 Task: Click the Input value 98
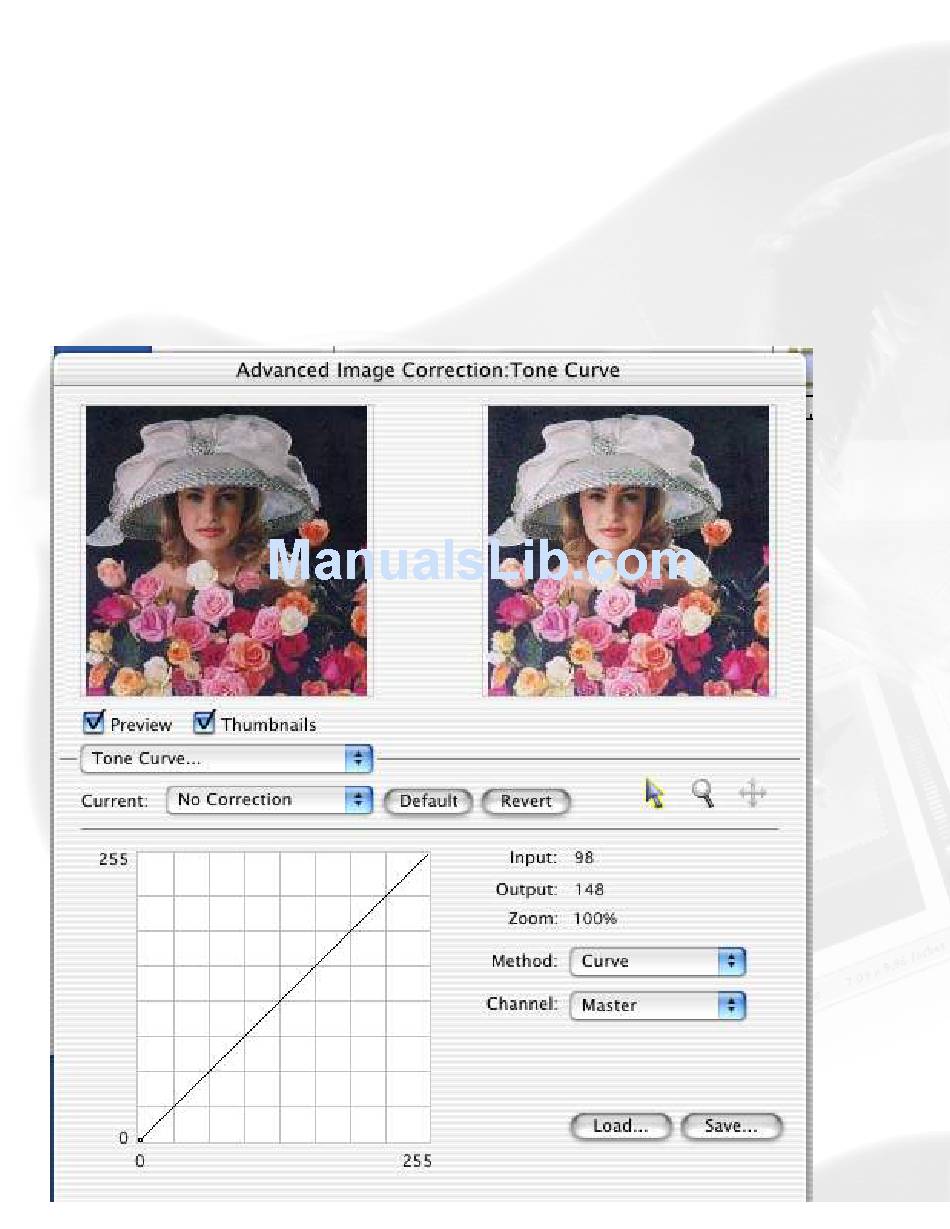[x=584, y=858]
